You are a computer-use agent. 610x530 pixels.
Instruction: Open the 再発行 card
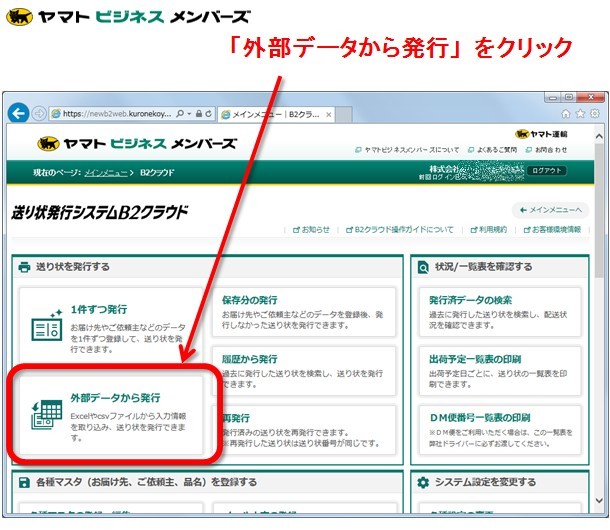pos(304,430)
